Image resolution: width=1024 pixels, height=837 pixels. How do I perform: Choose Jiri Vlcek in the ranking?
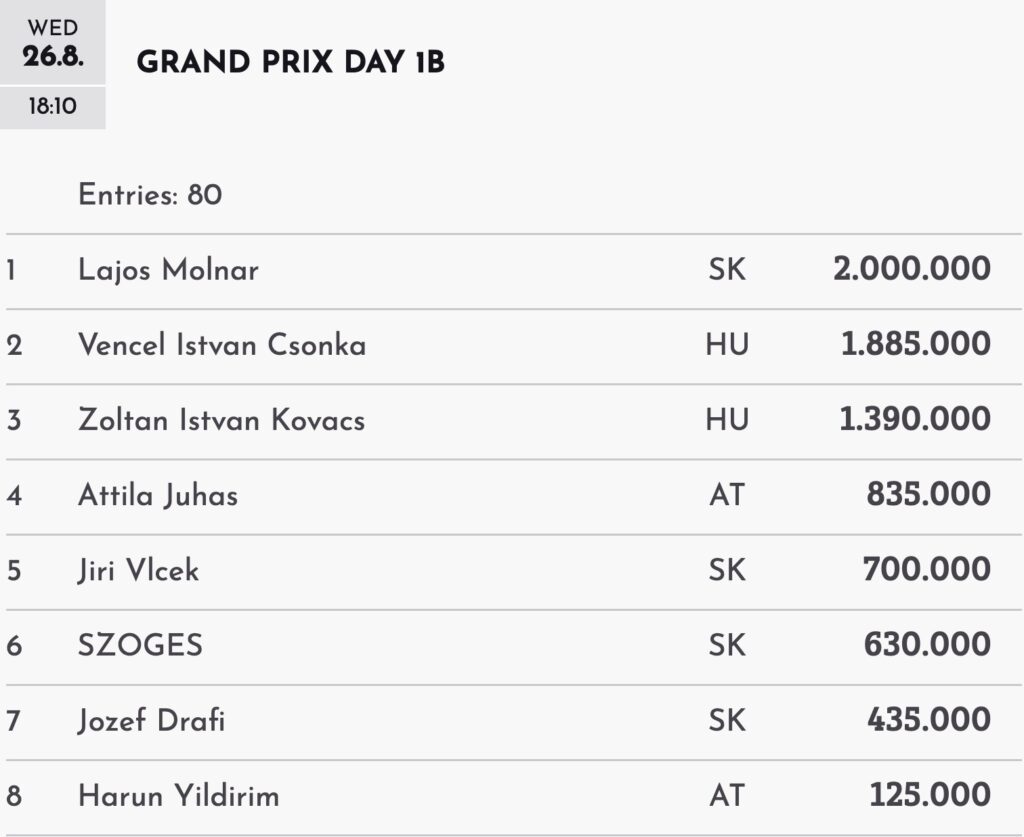[x=138, y=570]
